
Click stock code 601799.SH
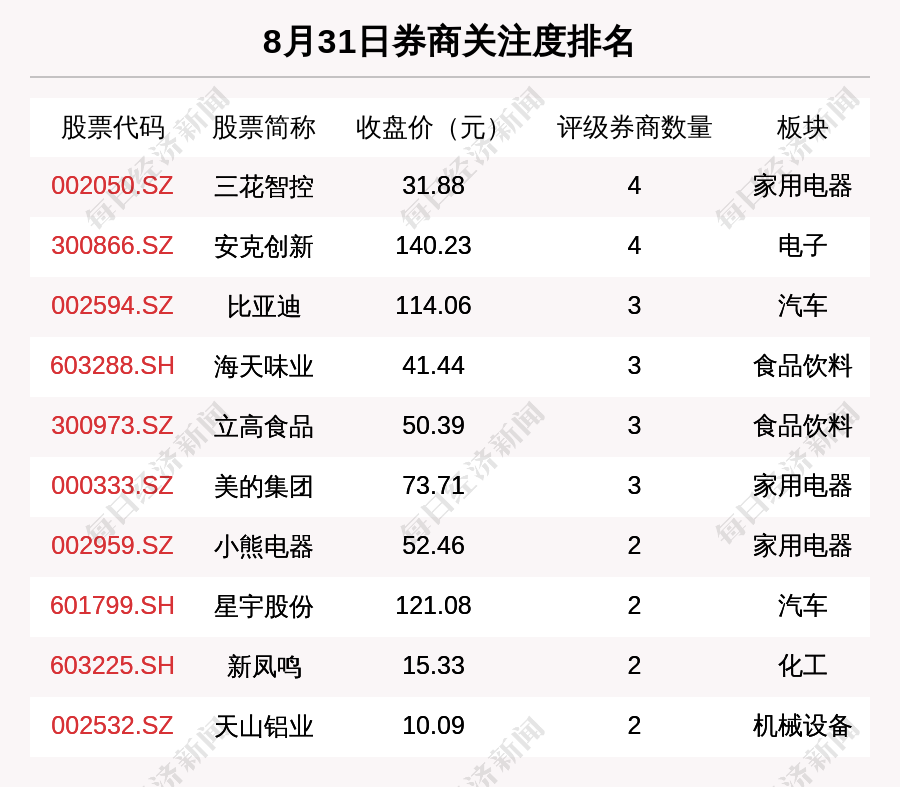(x=112, y=606)
